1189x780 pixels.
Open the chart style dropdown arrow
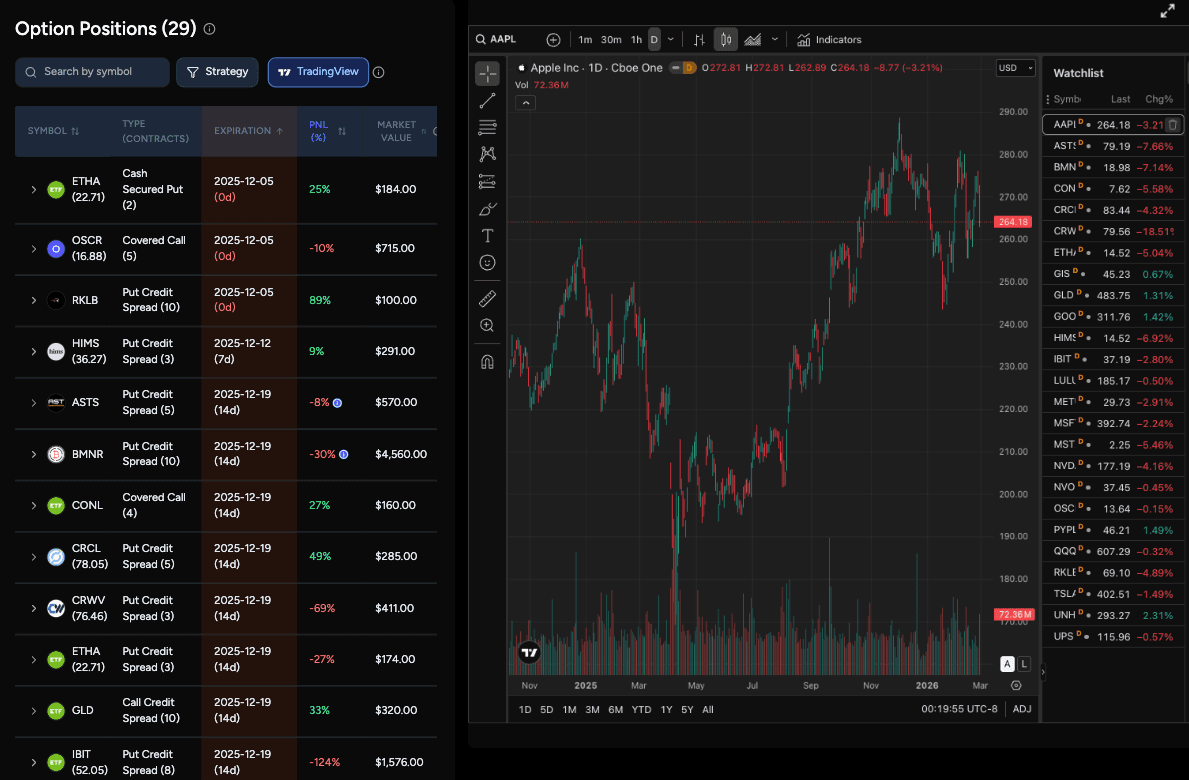[774, 39]
